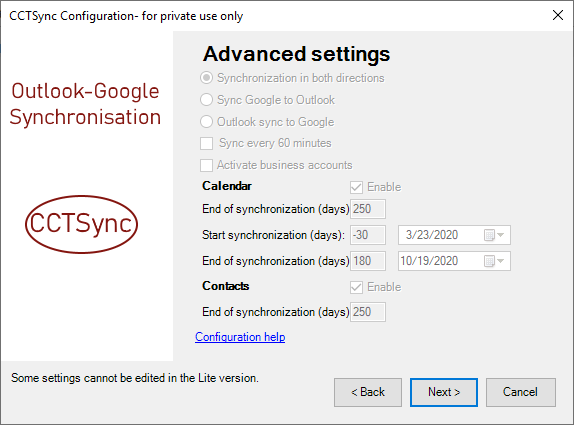This screenshot has height=425, width=574.
Task: Click the Start synchronization days field showing -30
Action: point(368,235)
